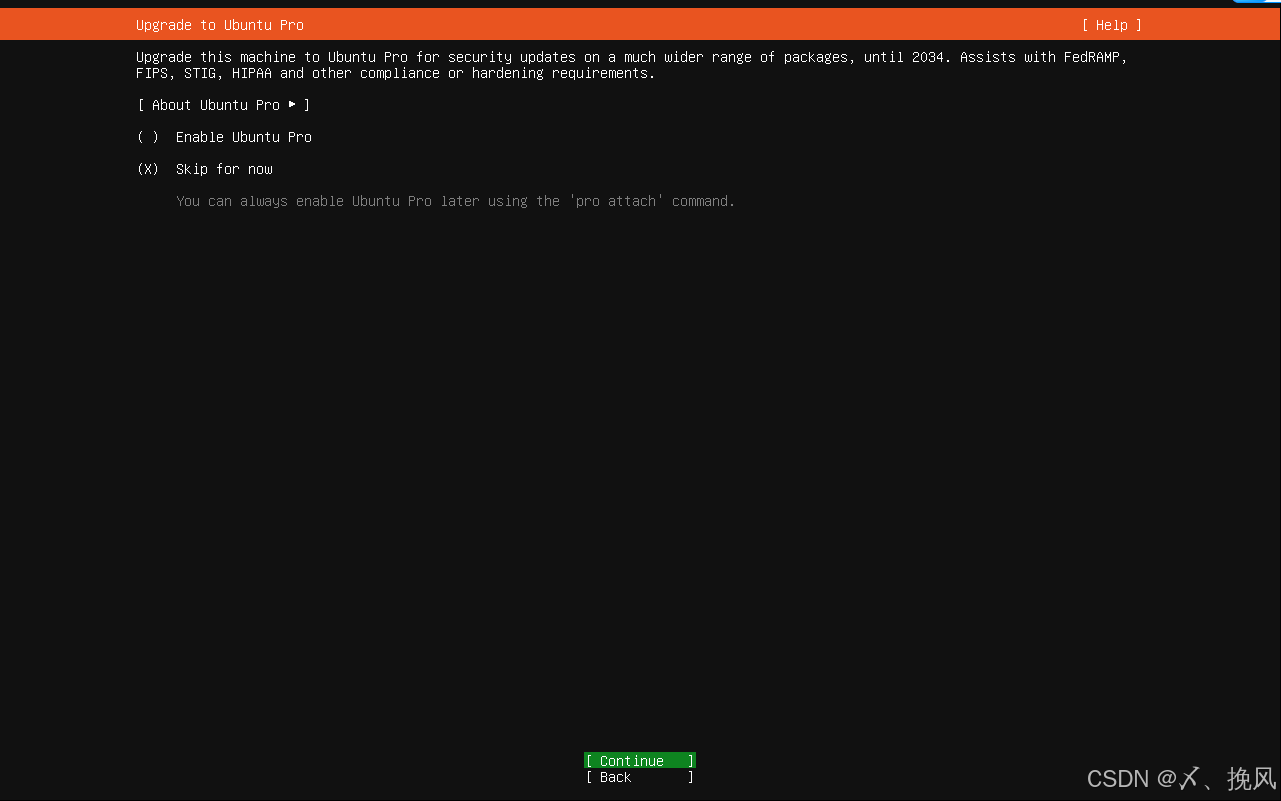Click the orange header bar

[640, 24]
